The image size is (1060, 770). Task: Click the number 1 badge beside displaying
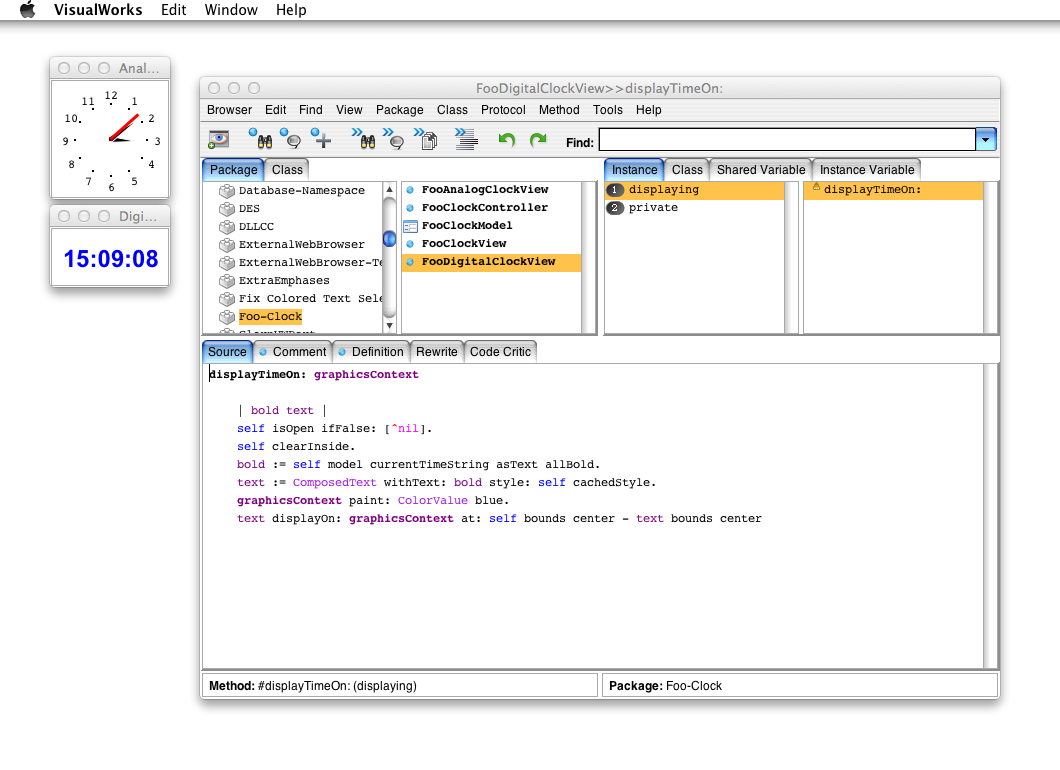coord(615,190)
